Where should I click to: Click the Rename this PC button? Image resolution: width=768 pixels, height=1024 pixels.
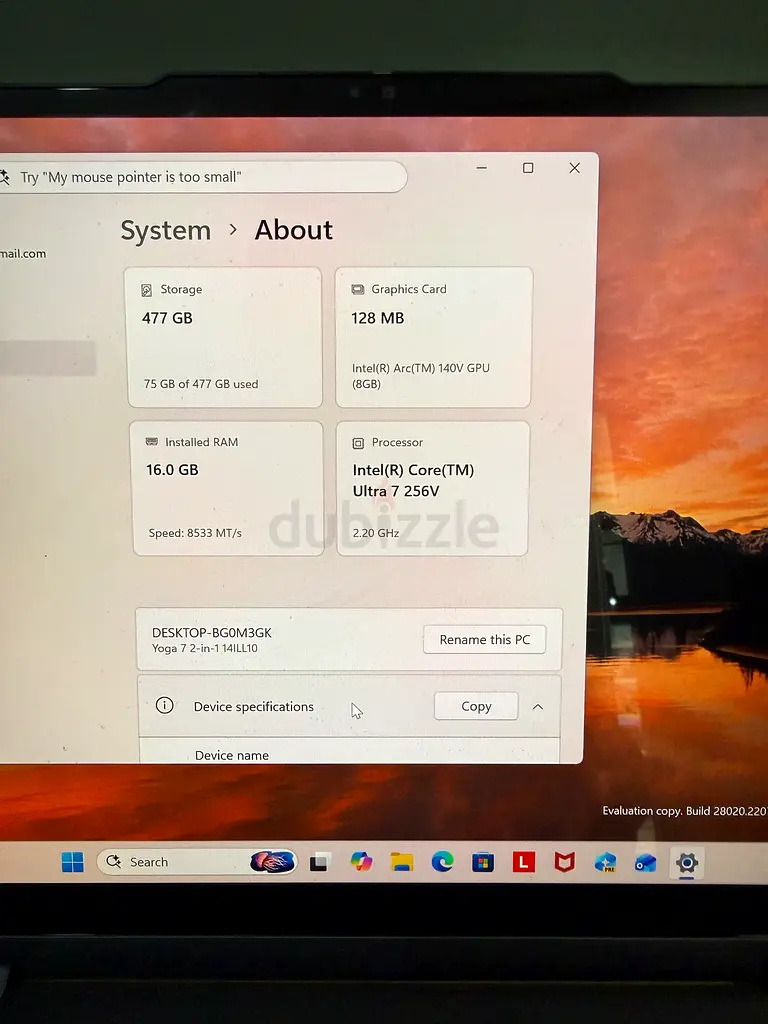coord(484,639)
